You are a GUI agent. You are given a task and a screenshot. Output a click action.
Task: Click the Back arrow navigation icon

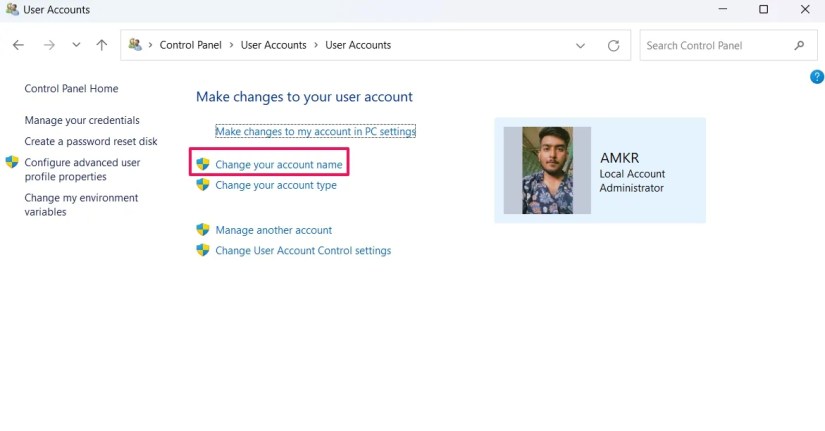click(x=18, y=45)
